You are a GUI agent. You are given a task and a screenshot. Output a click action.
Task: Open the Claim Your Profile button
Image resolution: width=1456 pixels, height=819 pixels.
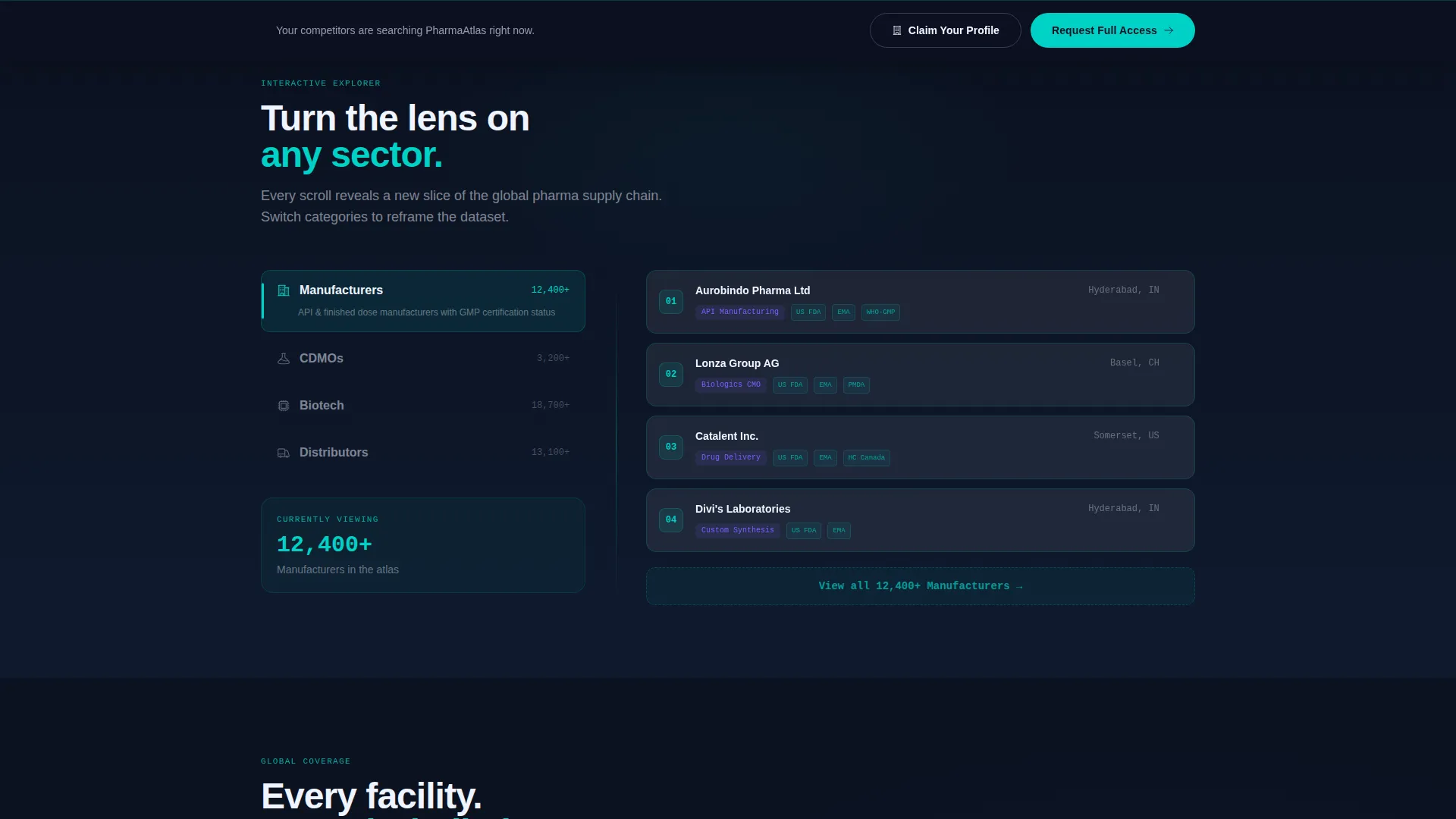point(945,30)
